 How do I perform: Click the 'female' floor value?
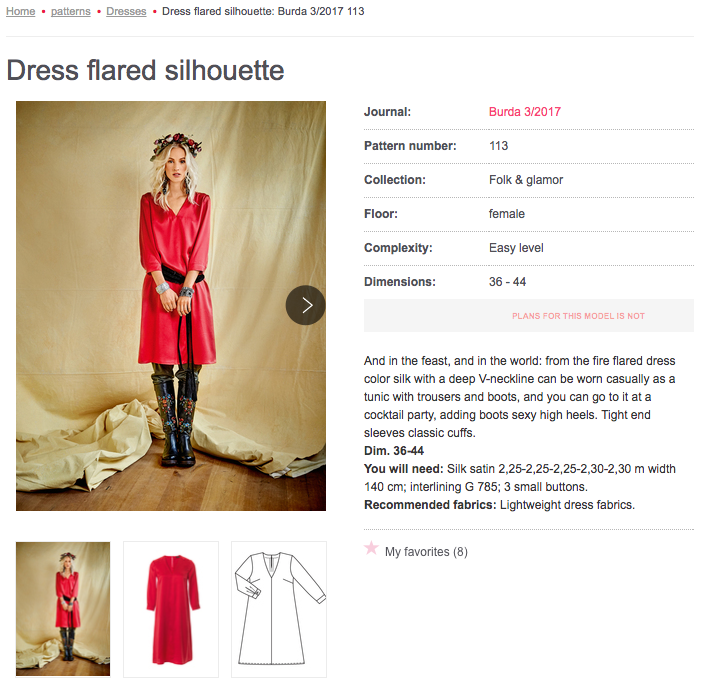pyautogui.click(x=507, y=214)
